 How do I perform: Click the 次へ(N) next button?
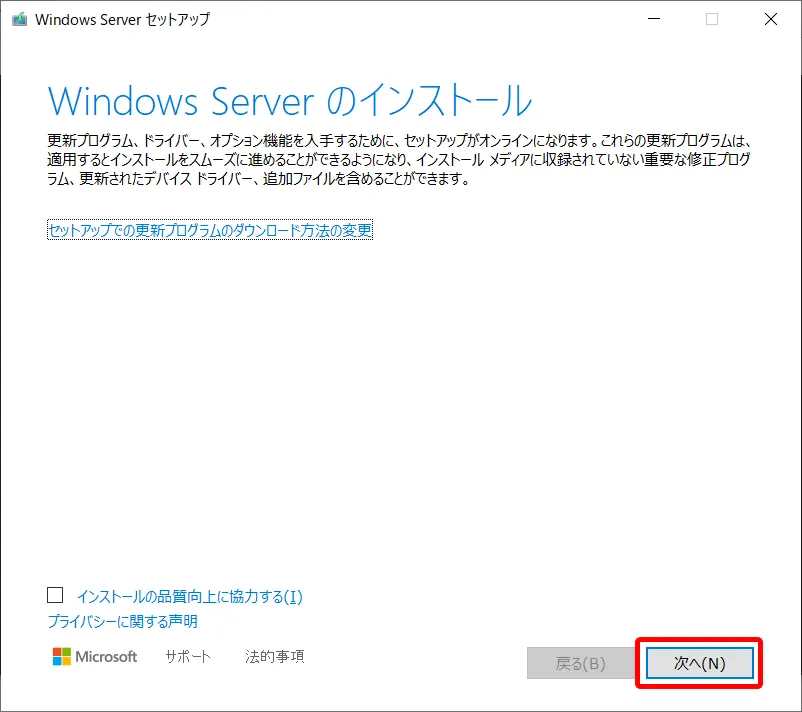tap(699, 663)
